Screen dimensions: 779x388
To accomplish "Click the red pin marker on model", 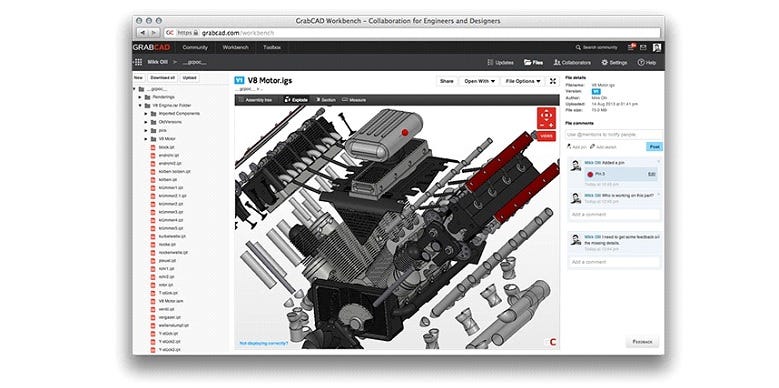I will (404, 133).
